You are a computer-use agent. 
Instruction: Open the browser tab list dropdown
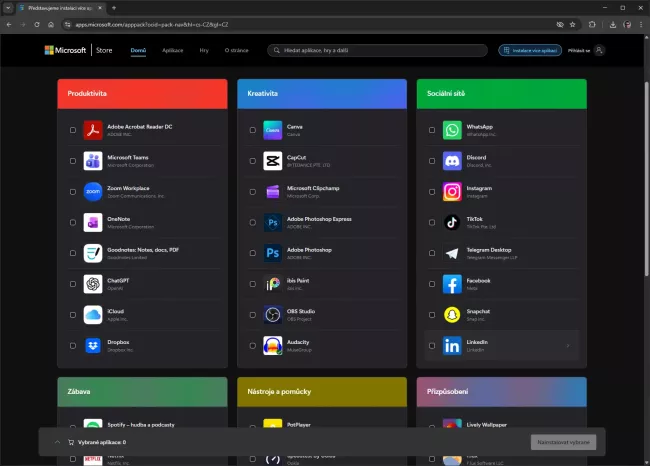(8, 8)
